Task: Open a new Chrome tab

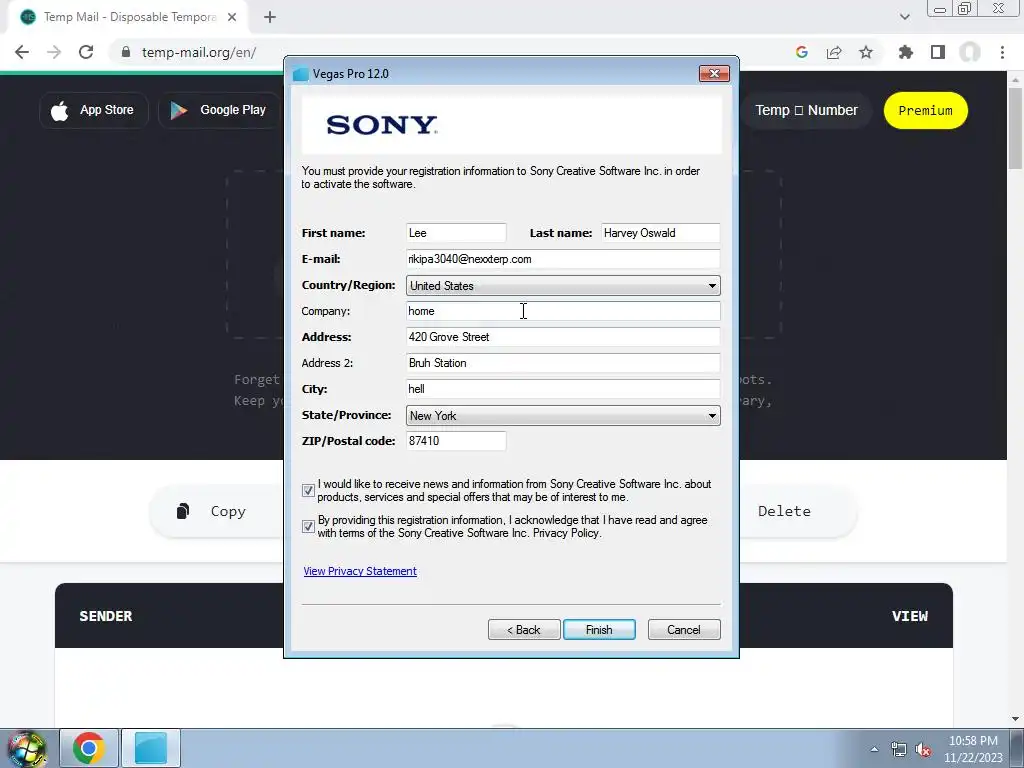Action: pyautogui.click(x=270, y=17)
